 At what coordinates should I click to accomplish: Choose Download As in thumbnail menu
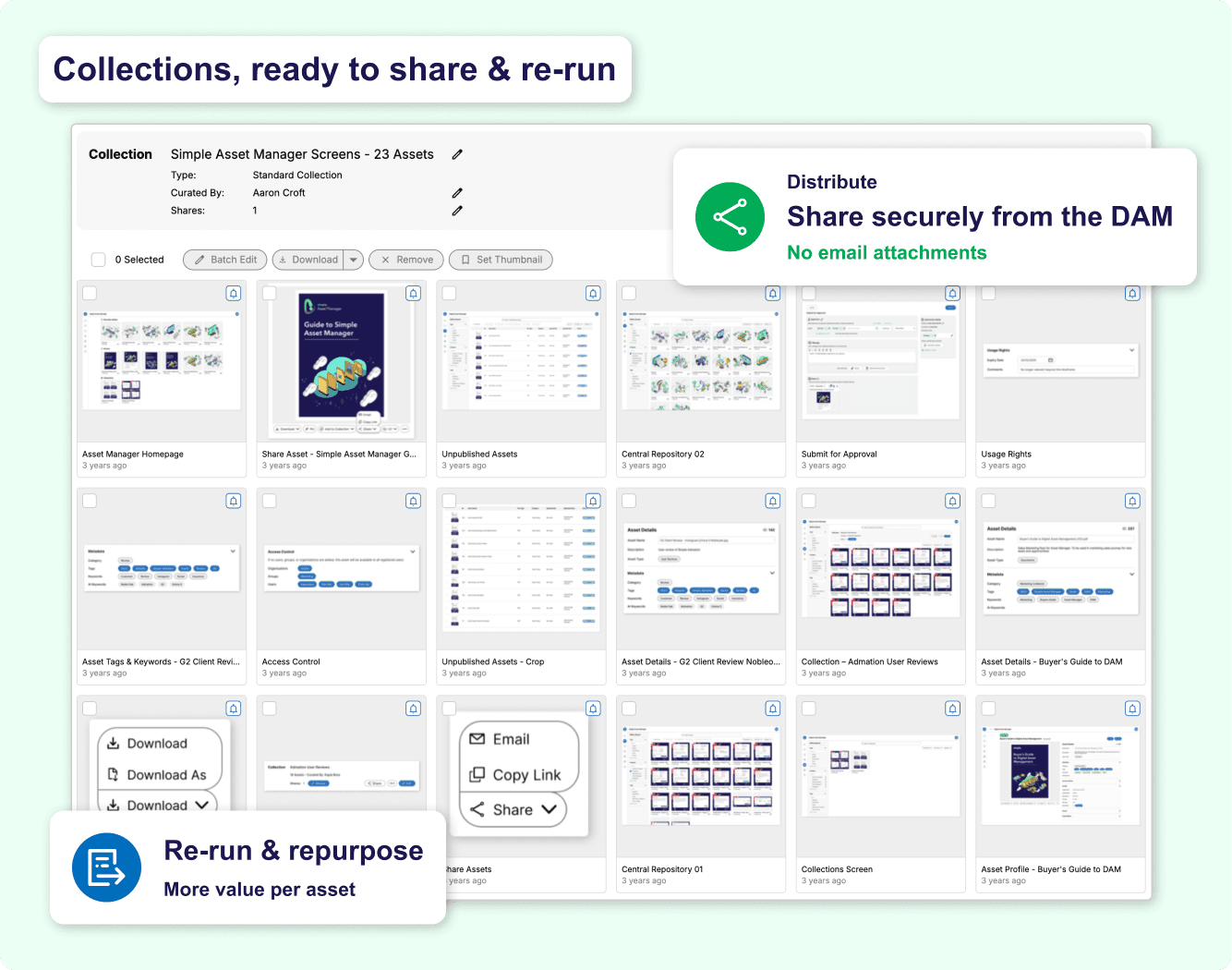[156, 775]
